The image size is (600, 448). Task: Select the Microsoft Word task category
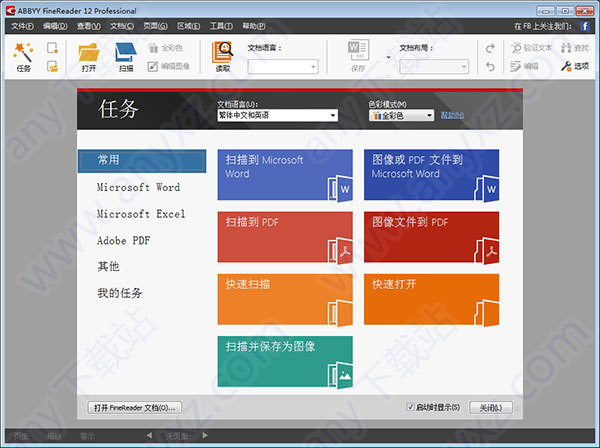(138, 187)
